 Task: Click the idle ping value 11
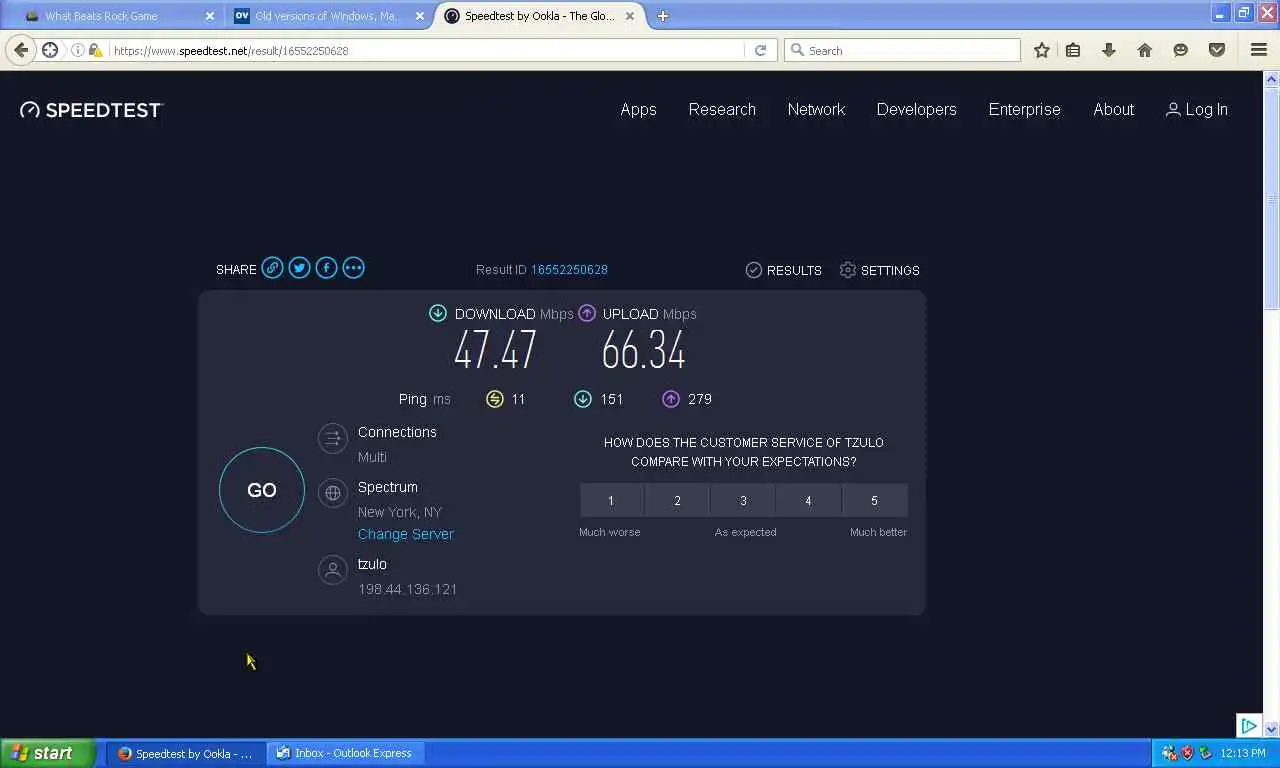518,399
